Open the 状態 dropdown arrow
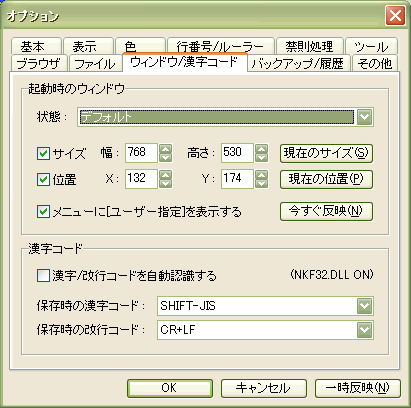 (x=364, y=117)
